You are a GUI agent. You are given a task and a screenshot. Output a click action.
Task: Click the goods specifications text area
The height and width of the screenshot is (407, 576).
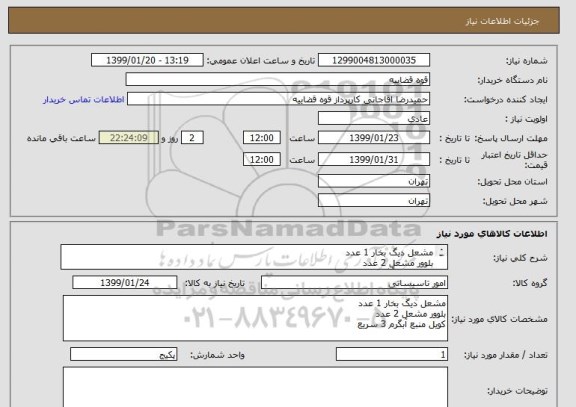point(255,318)
